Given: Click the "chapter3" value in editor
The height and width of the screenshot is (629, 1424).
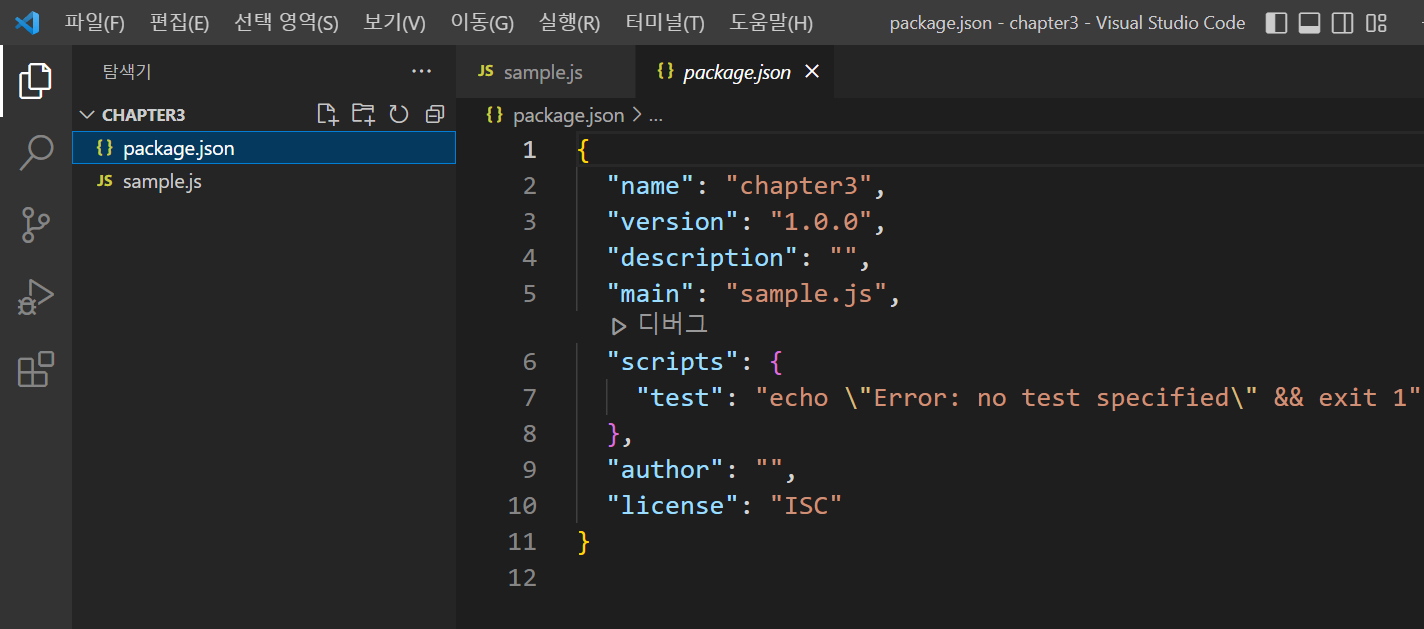Looking at the screenshot, I should 799,186.
